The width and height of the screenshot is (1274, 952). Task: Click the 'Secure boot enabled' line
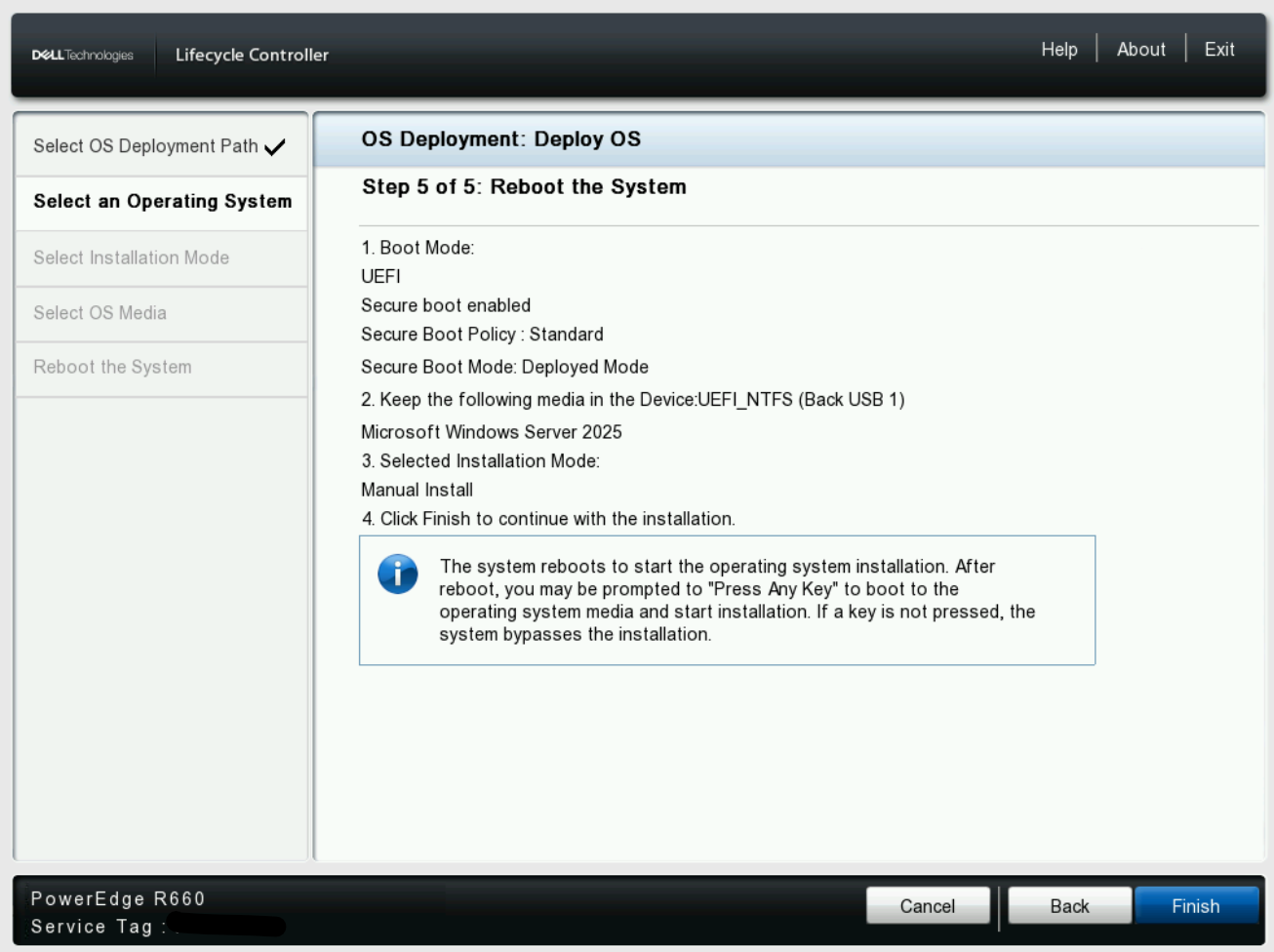pos(446,305)
